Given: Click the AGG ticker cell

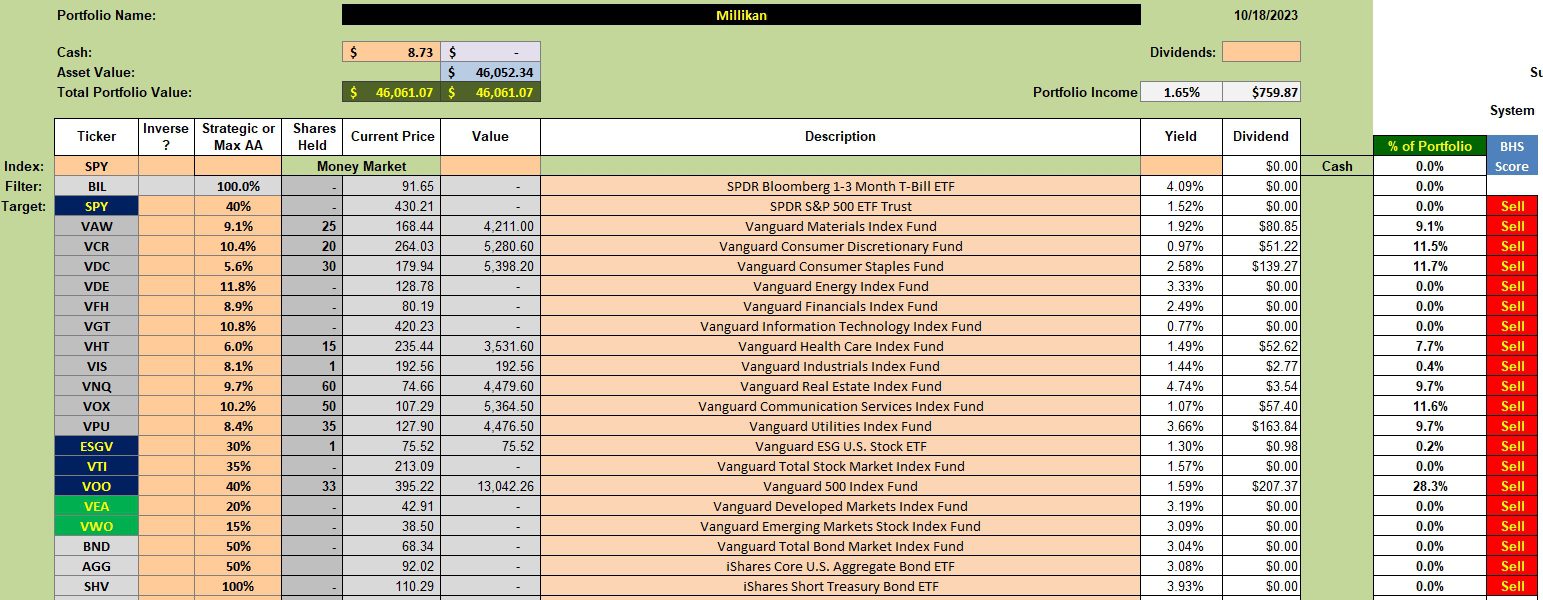Looking at the screenshot, I should point(96,566).
